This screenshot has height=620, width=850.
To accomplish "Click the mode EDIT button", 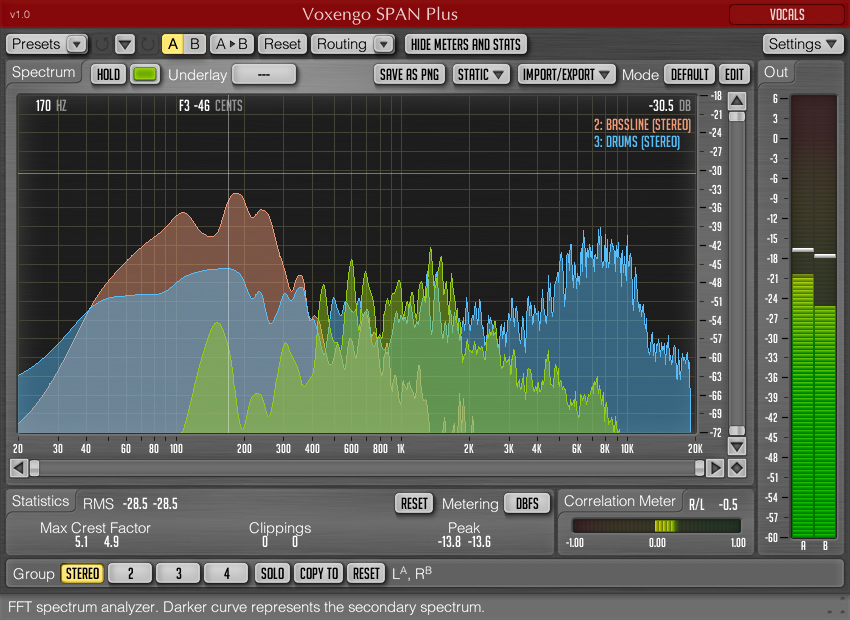I will 735,75.
